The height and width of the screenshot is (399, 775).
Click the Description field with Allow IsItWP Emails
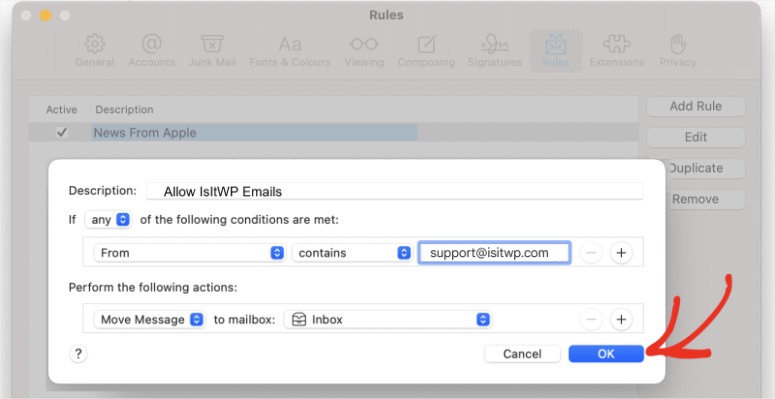[x=394, y=191]
